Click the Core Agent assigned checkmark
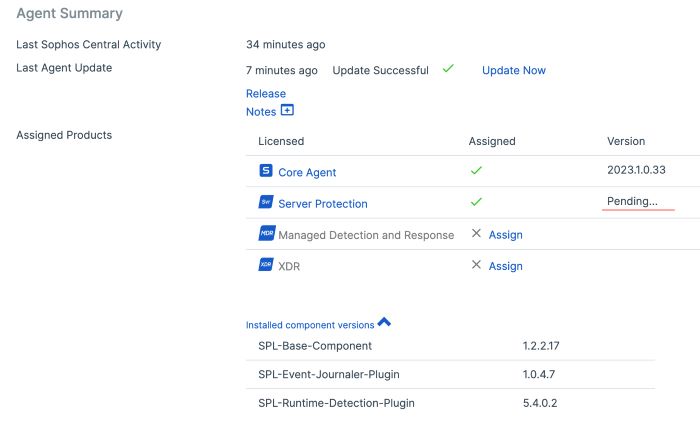 pyautogui.click(x=476, y=171)
